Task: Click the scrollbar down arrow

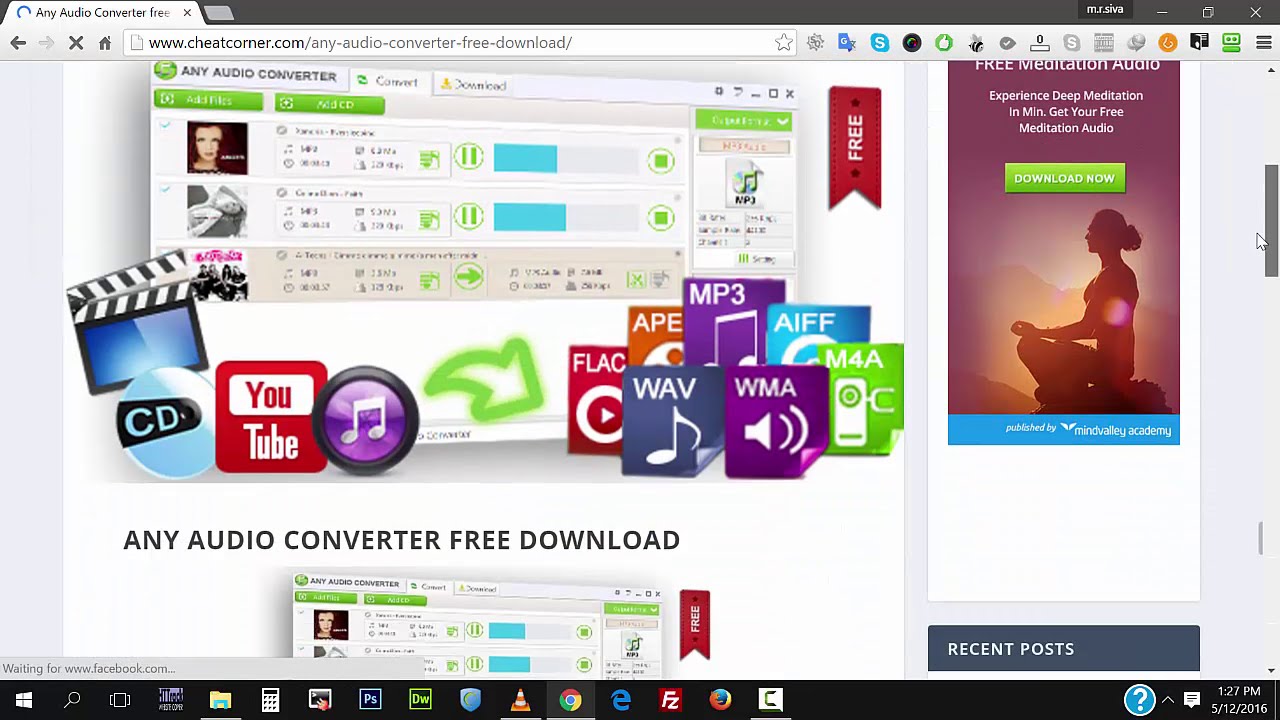Action: point(1271,670)
